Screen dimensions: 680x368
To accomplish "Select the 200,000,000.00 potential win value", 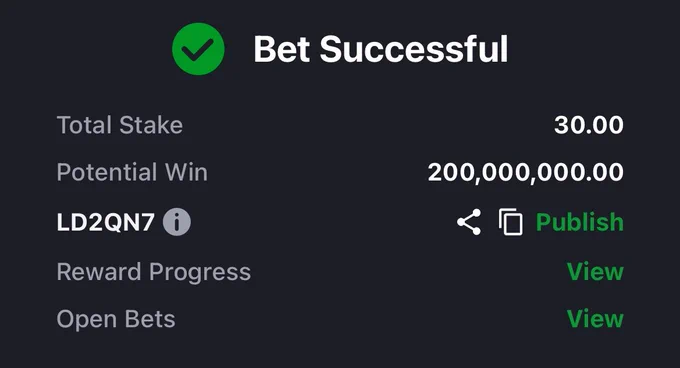I will [x=526, y=173].
